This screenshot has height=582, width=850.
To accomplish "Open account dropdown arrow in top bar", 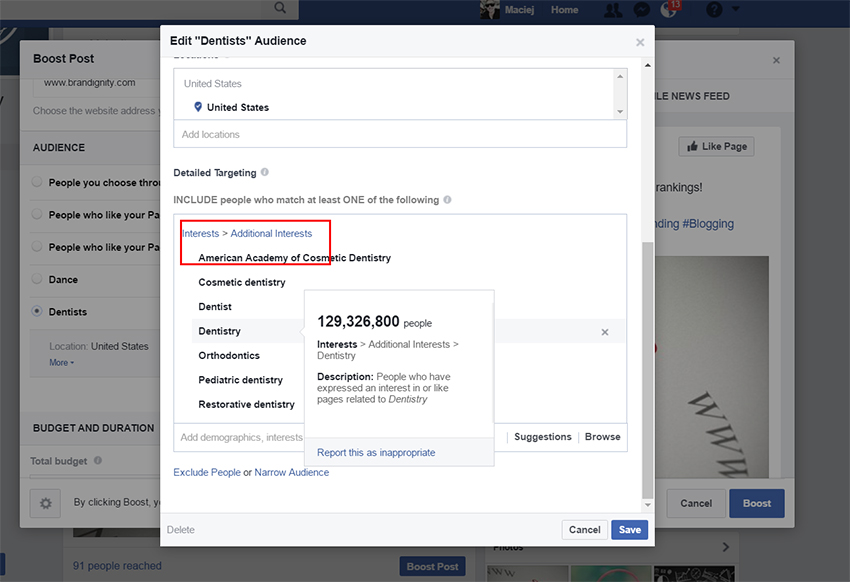I will click(736, 9).
